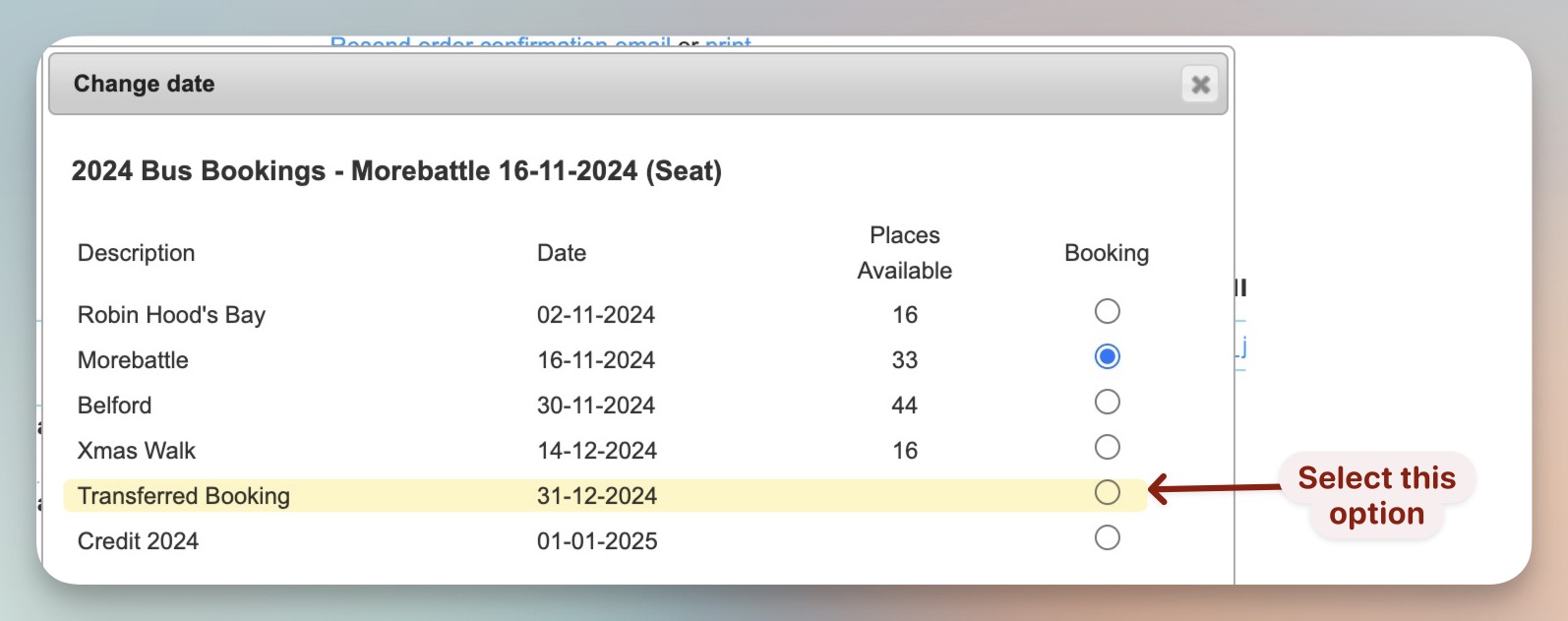Choose the Credit 2024 radio button
Screen dimensions: 1568x621
1107,538
